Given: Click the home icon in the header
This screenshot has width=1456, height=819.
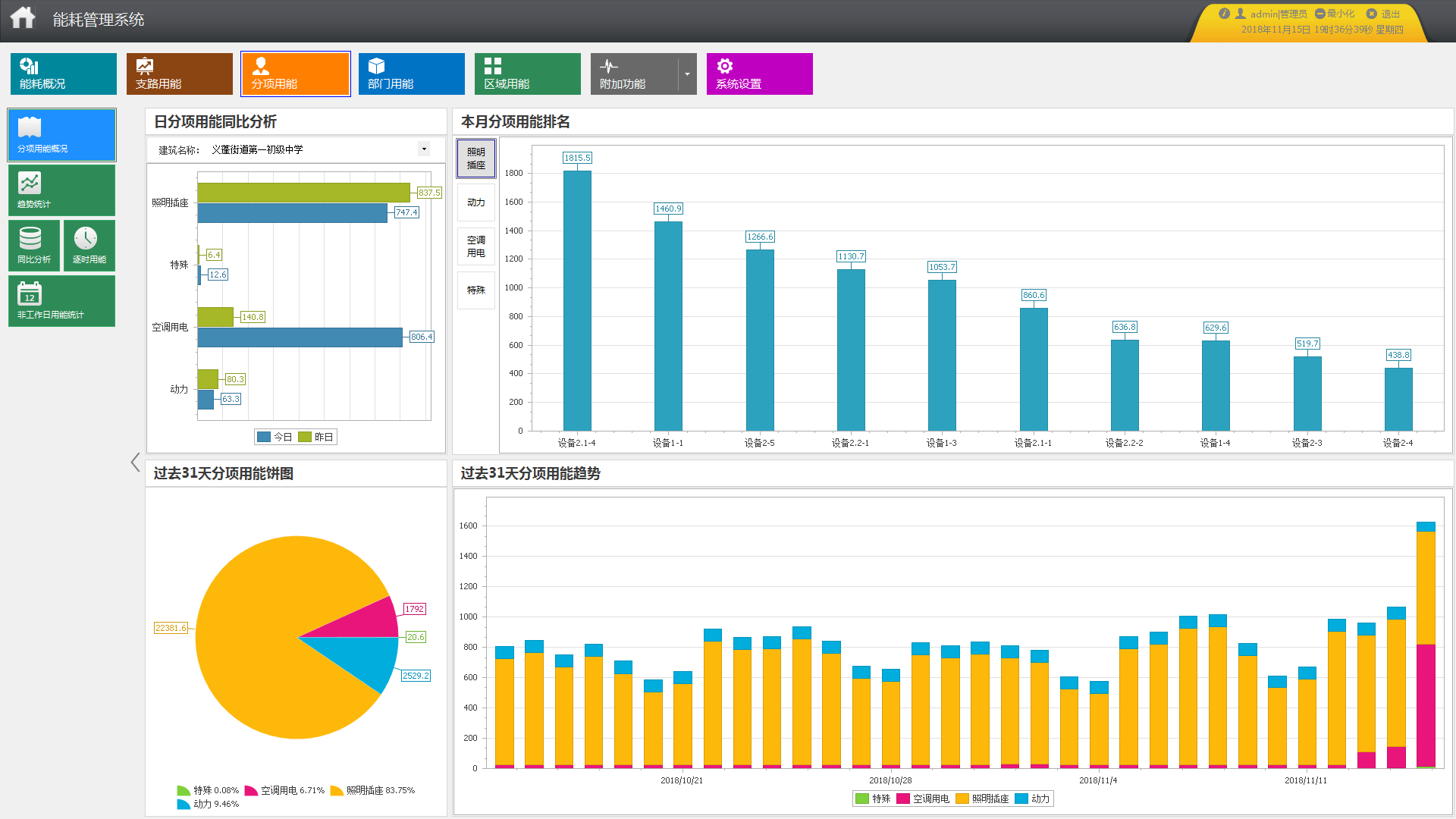Looking at the screenshot, I should (23, 17).
